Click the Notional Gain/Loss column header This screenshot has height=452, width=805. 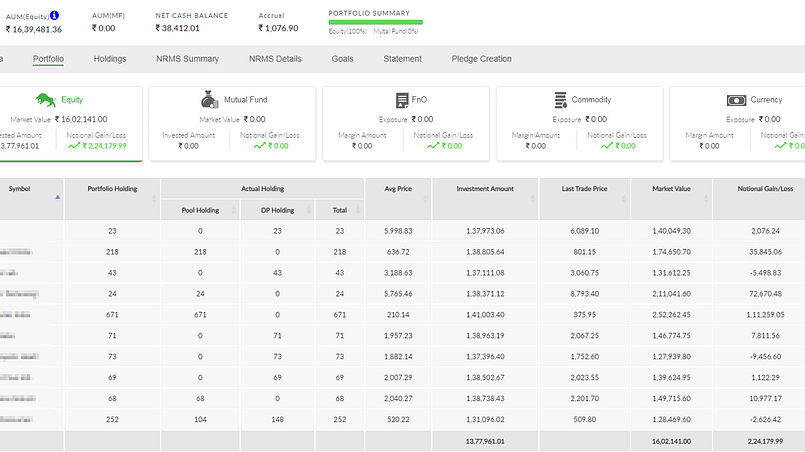pyautogui.click(x=765, y=189)
